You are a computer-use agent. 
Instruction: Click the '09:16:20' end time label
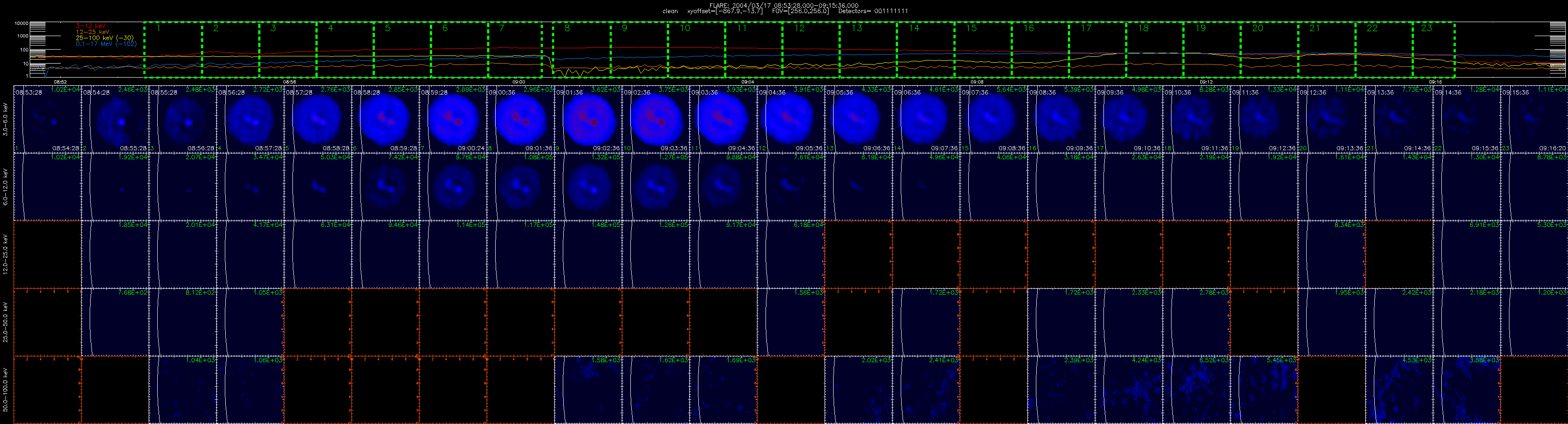(x=1552, y=148)
